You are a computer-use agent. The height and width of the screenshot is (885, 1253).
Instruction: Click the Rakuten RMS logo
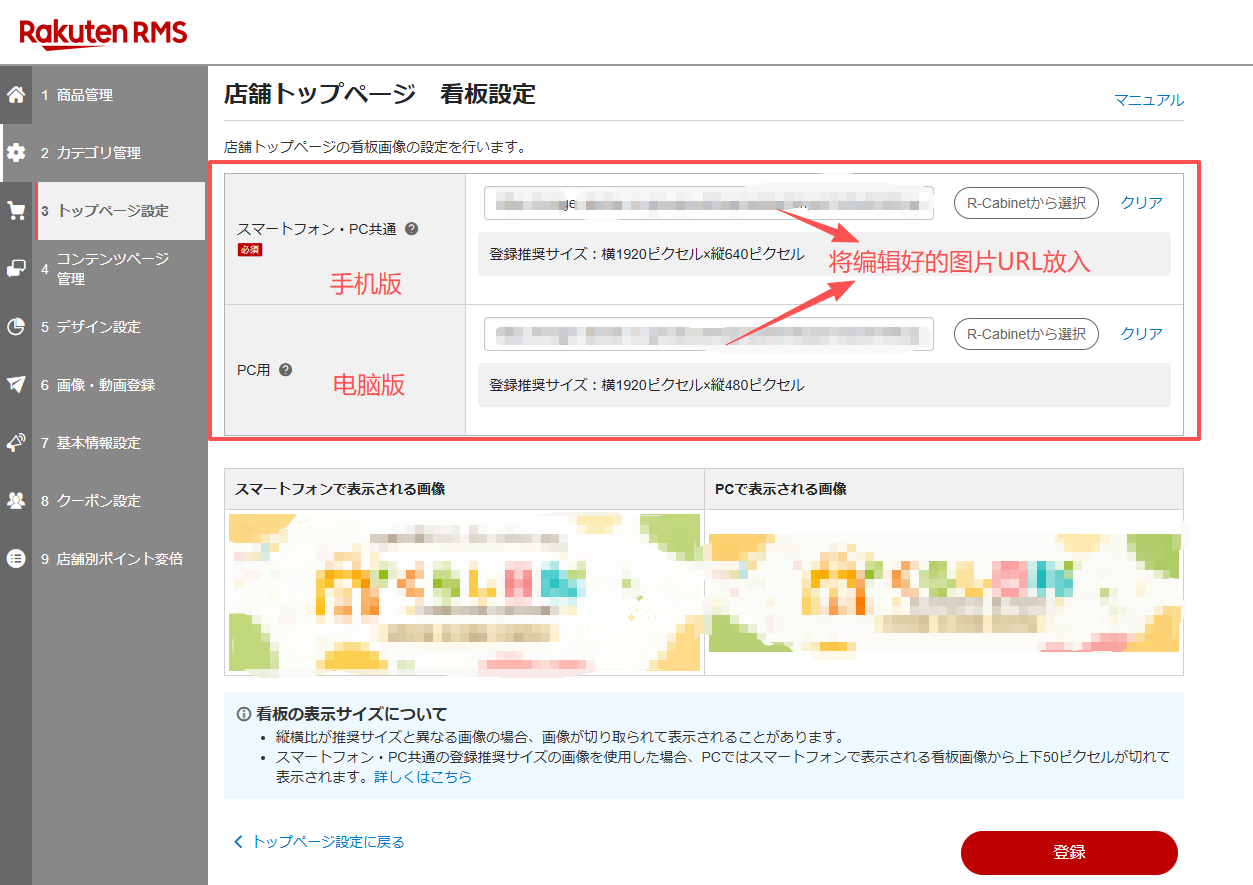click(103, 33)
